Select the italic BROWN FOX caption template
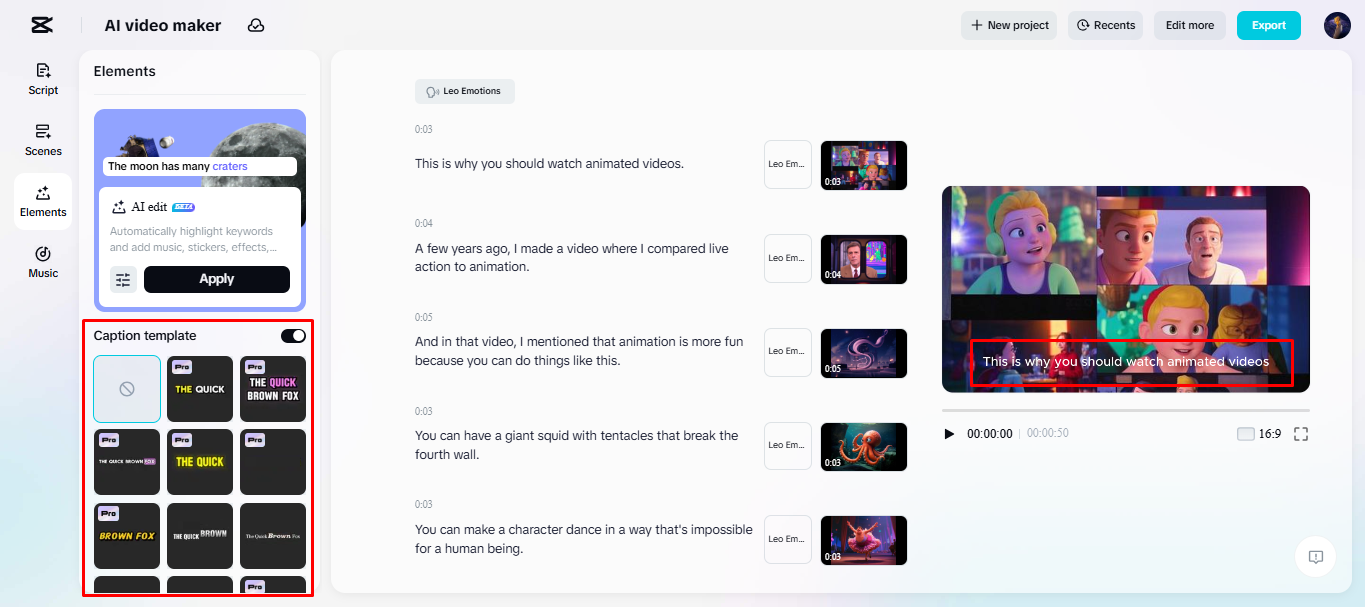1365x607 pixels. (127, 535)
